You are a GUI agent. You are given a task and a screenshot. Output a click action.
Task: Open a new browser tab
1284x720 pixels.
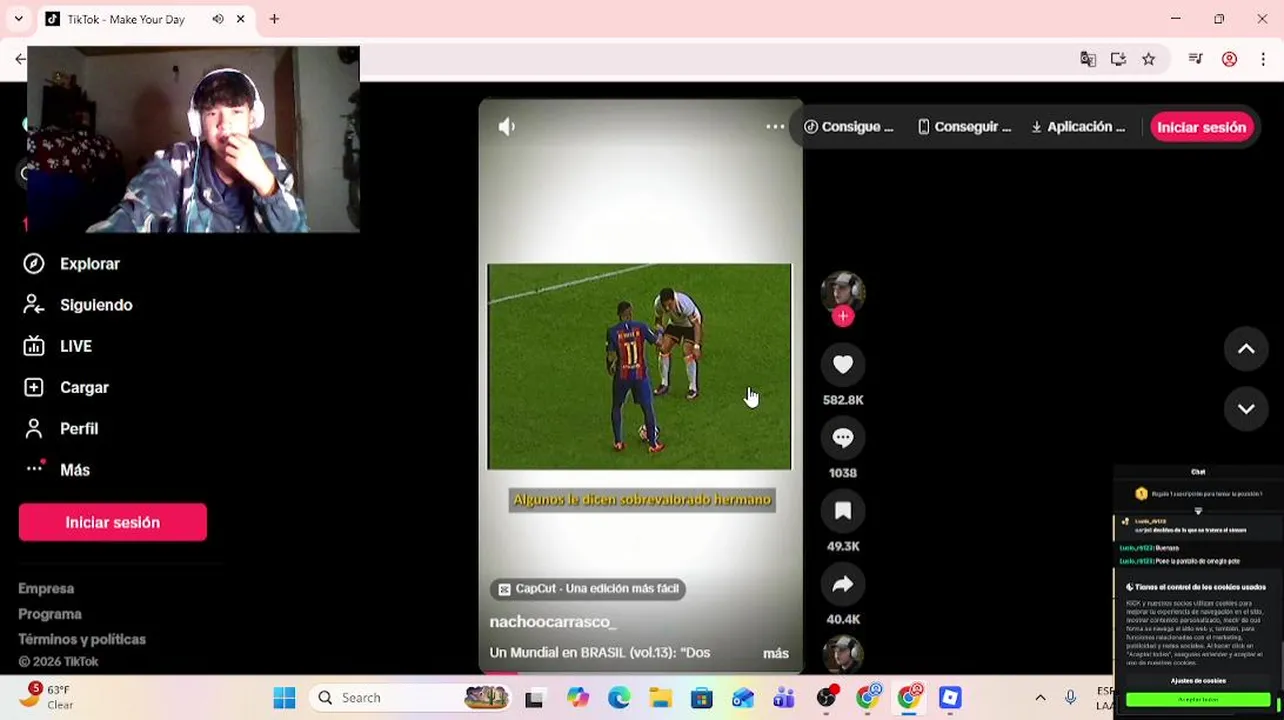tap(274, 19)
